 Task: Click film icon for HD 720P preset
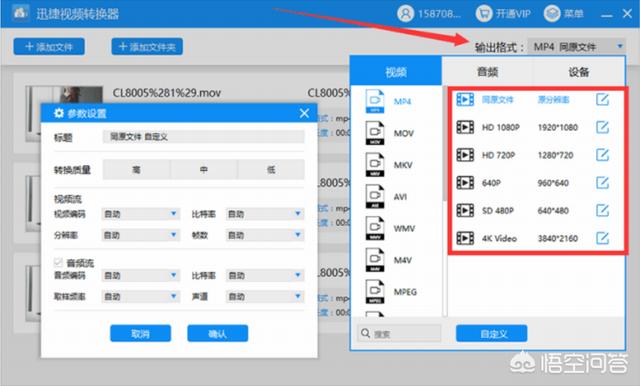[x=465, y=155]
